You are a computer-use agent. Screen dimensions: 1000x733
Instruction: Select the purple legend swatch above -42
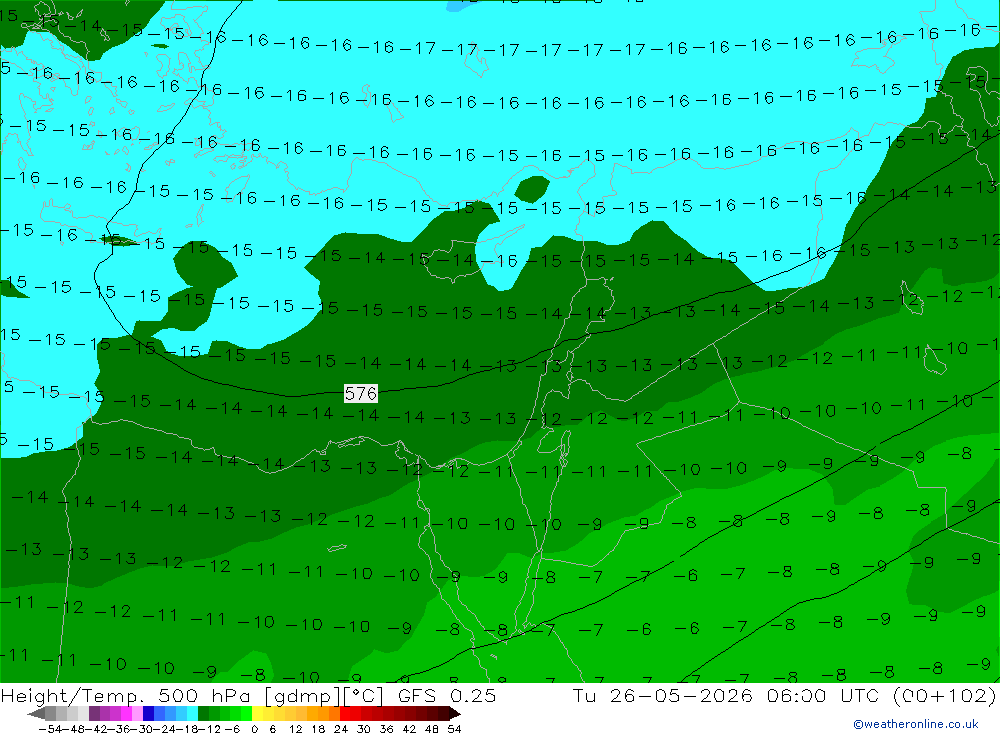tap(94, 714)
